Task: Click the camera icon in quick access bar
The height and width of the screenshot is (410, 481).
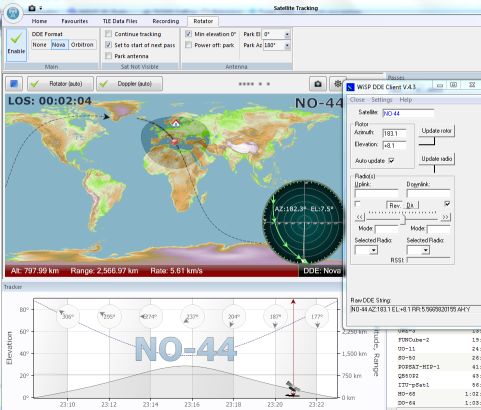Action: click(x=32, y=8)
